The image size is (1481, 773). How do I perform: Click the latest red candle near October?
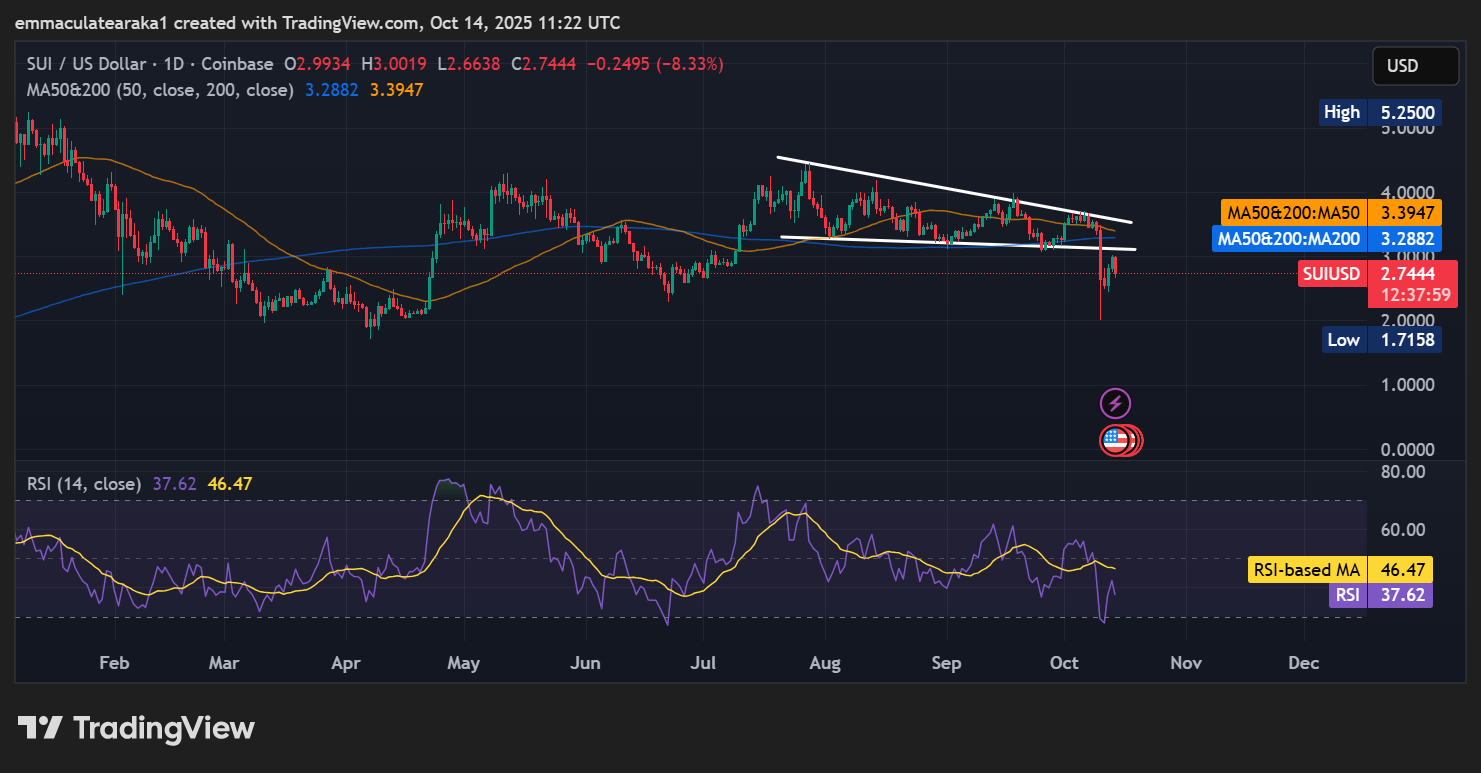click(x=1115, y=266)
